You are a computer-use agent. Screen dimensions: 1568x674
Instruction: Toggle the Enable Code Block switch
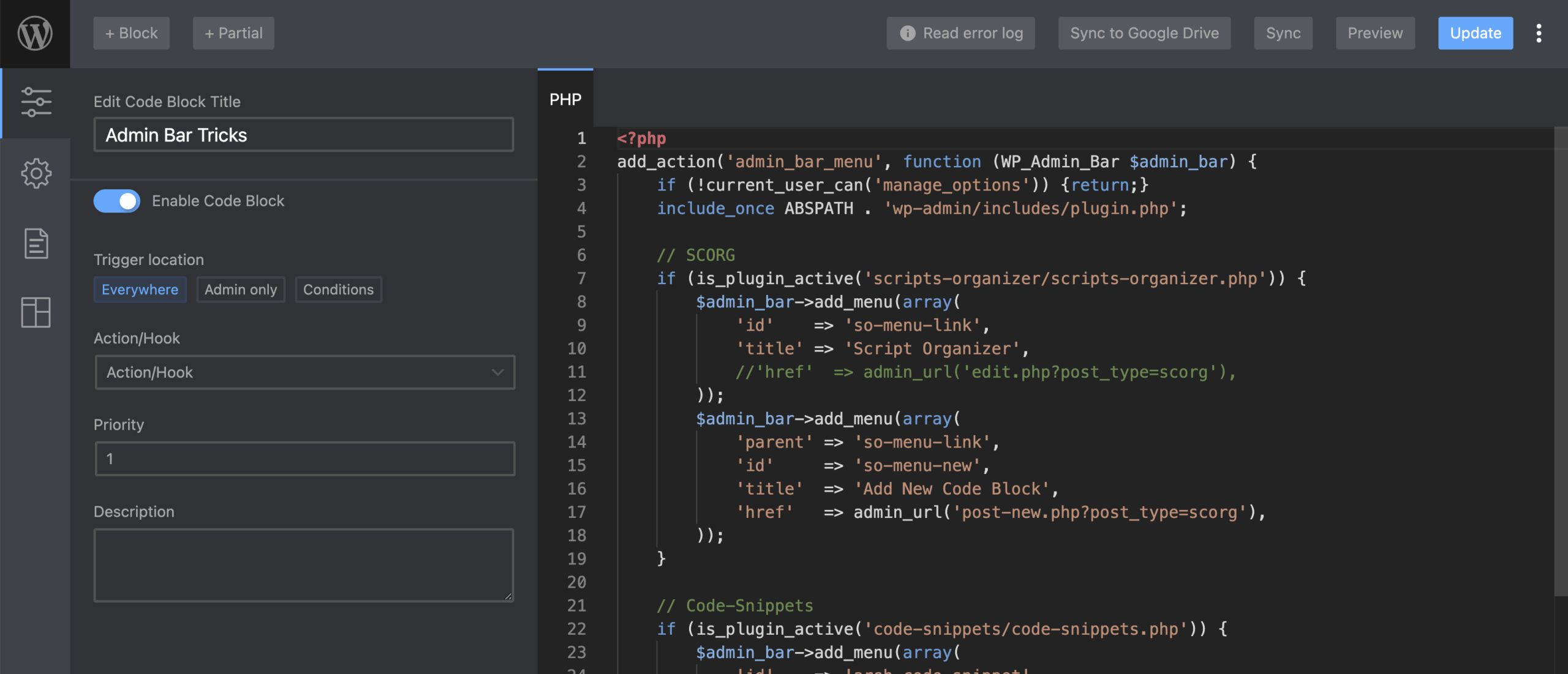tap(116, 201)
